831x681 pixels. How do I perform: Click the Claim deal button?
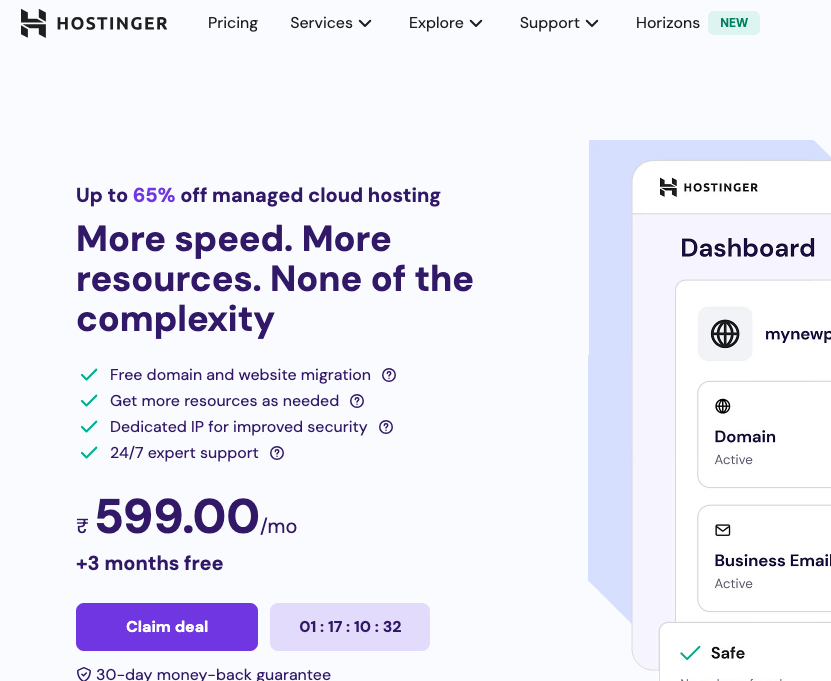[x=166, y=627]
